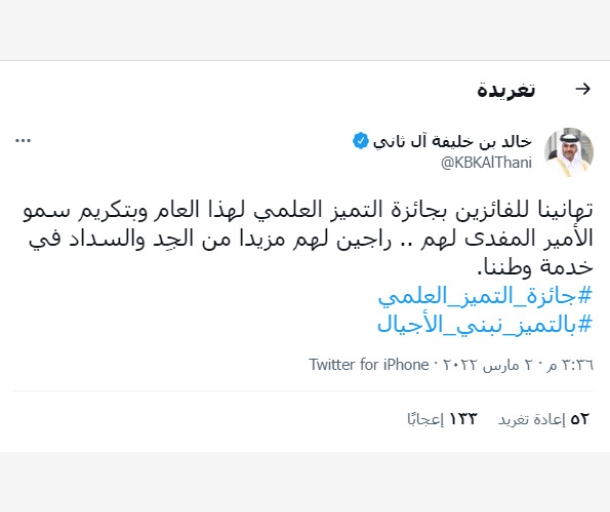
Task: Click the @KBKAlThani handle
Action: coord(487,161)
